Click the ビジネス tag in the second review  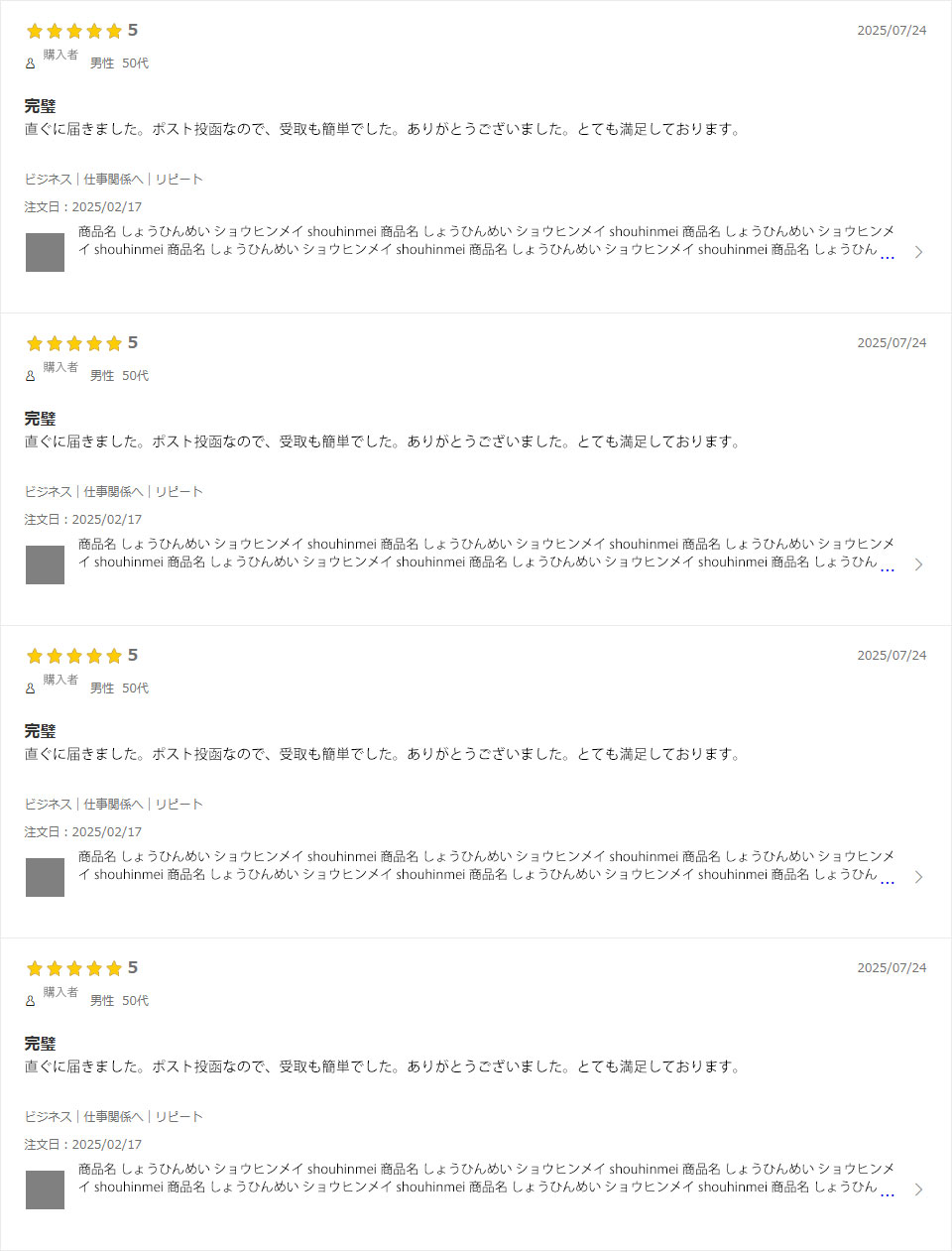(48, 492)
